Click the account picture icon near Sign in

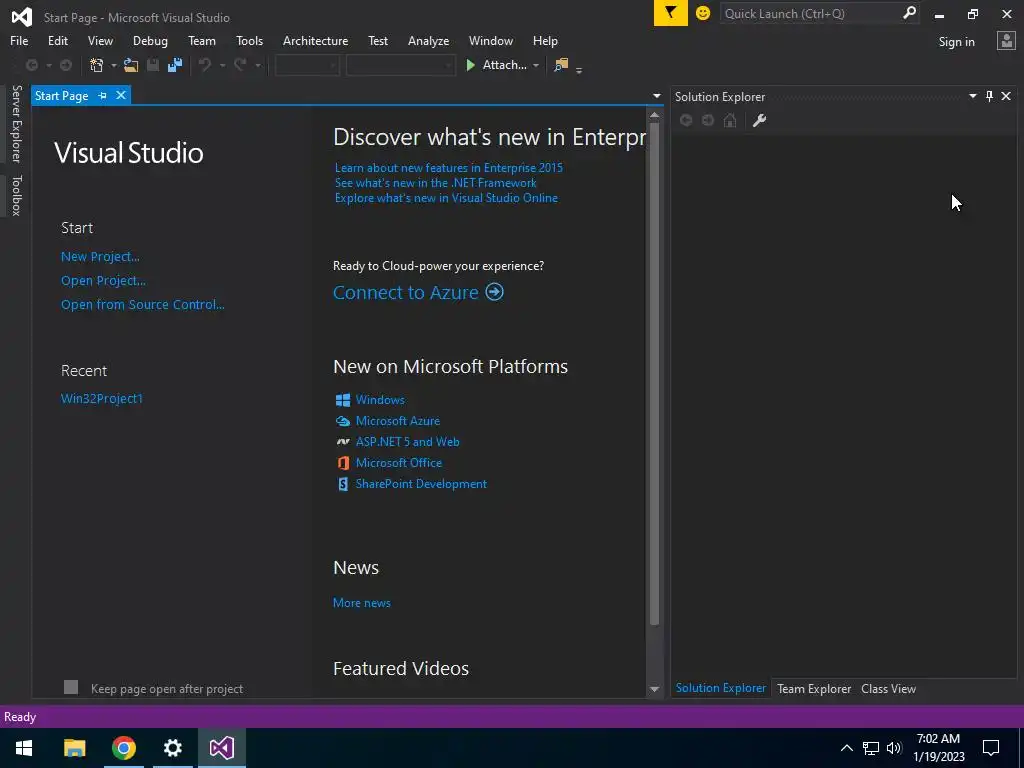tap(1006, 41)
